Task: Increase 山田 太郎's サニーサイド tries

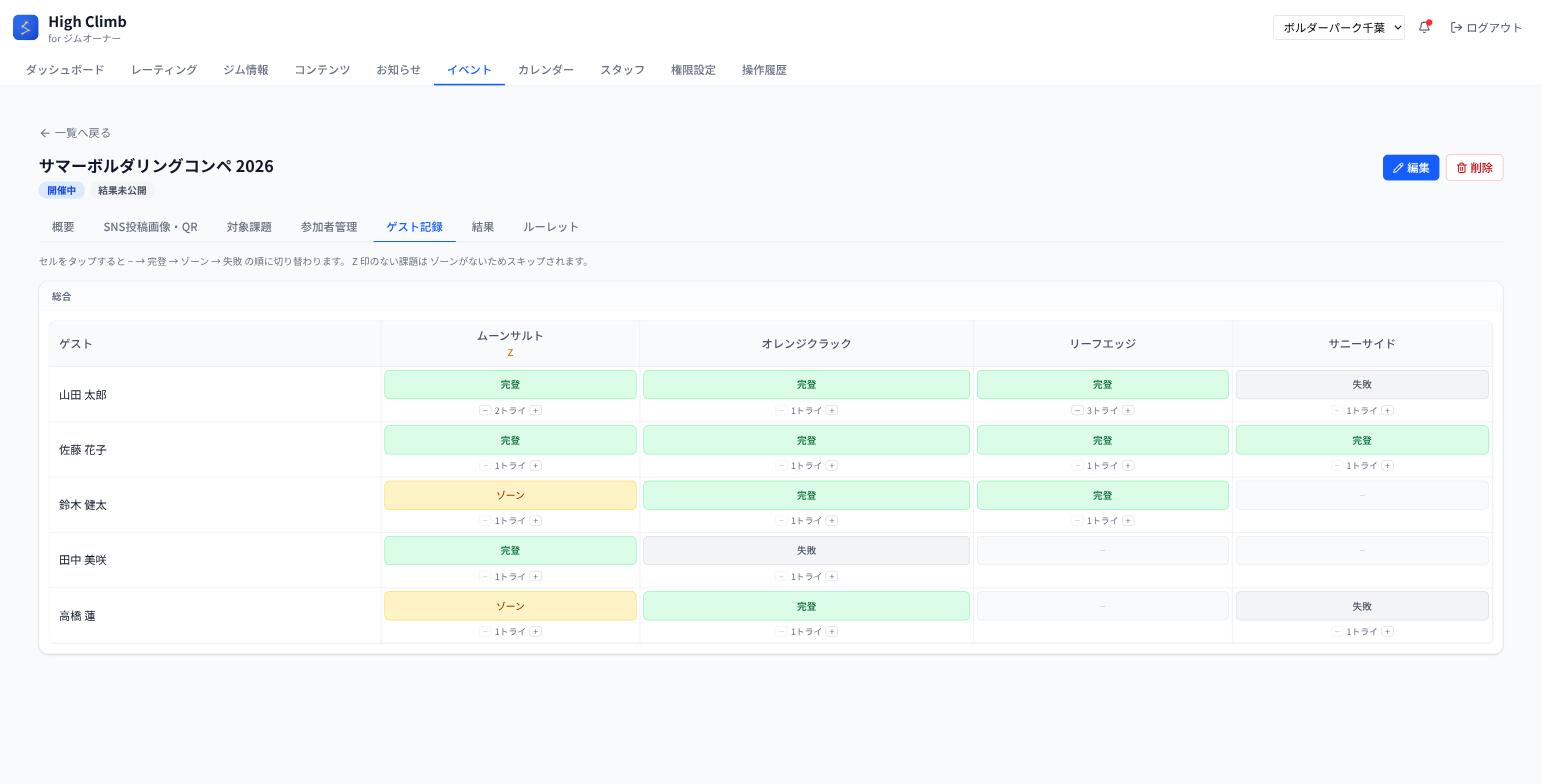Action: click(x=1388, y=411)
